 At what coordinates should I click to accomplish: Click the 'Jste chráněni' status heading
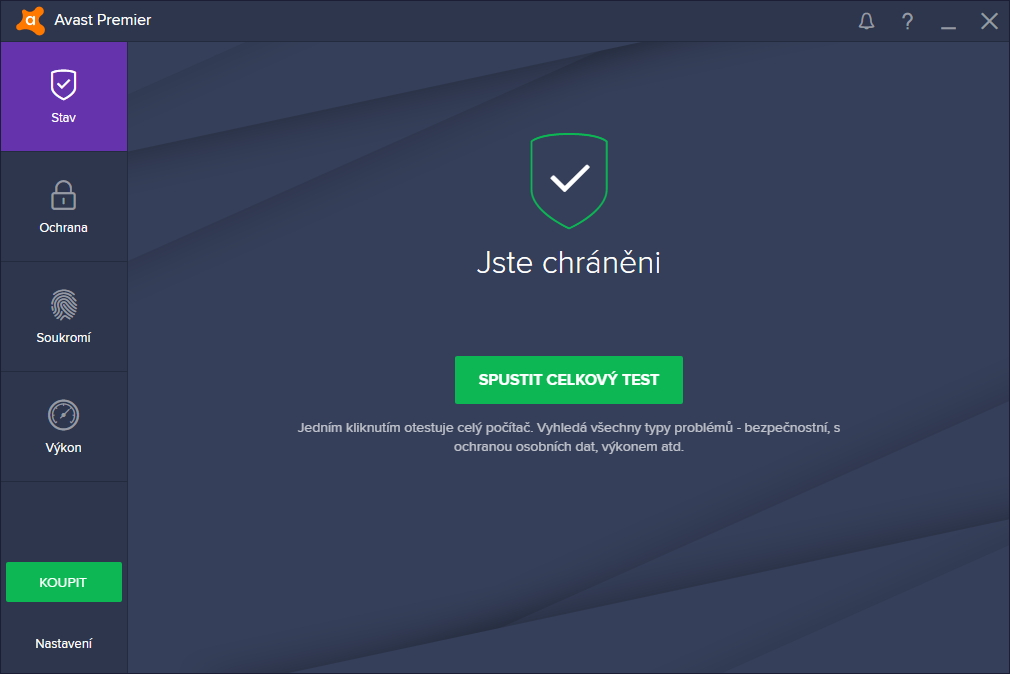569,263
